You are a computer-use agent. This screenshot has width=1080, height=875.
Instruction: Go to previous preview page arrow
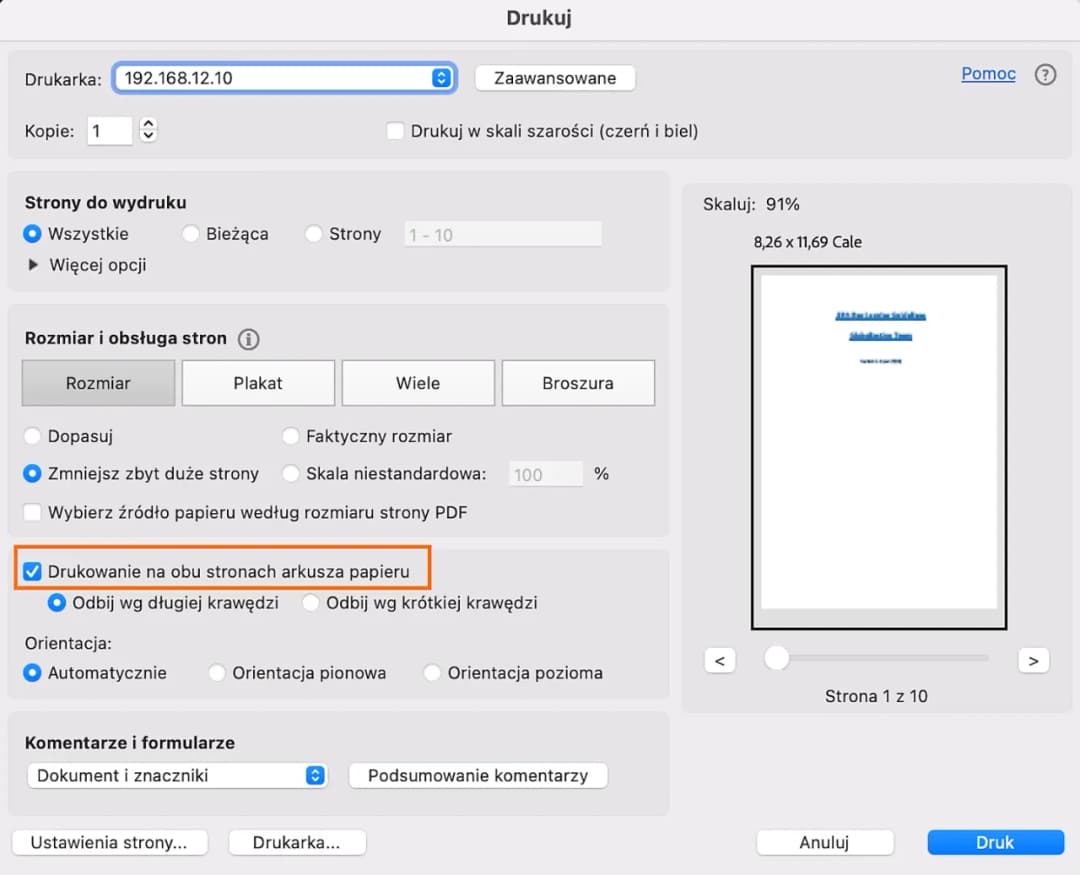pos(720,660)
